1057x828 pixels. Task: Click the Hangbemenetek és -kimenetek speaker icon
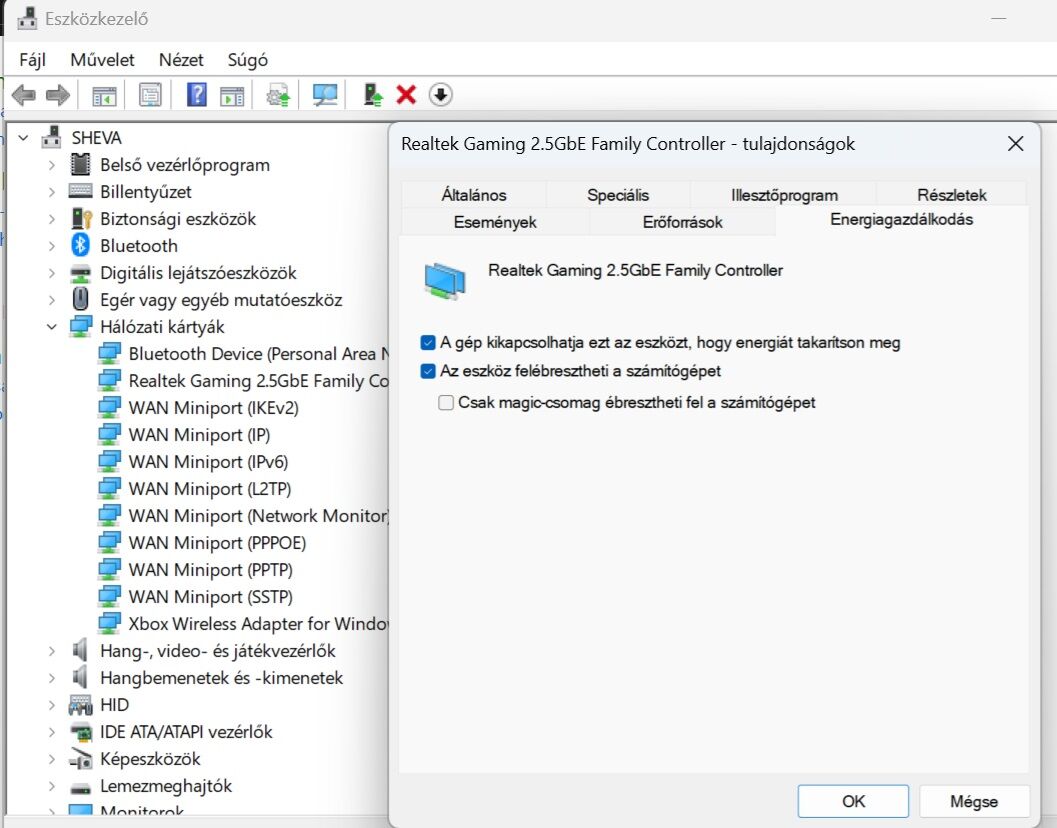[x=80, y=678]
